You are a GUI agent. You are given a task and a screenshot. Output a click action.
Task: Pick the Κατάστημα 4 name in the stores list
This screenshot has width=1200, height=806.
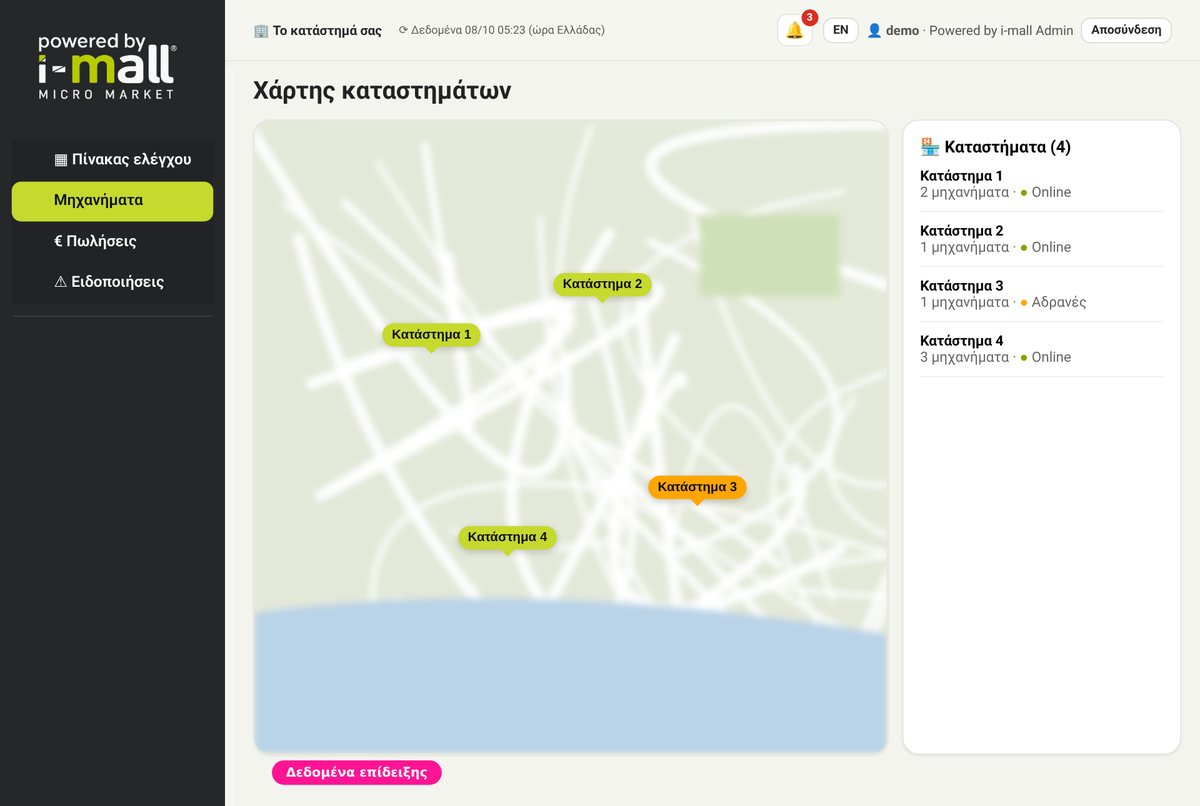pyautogui.click(x=961, y=341)
